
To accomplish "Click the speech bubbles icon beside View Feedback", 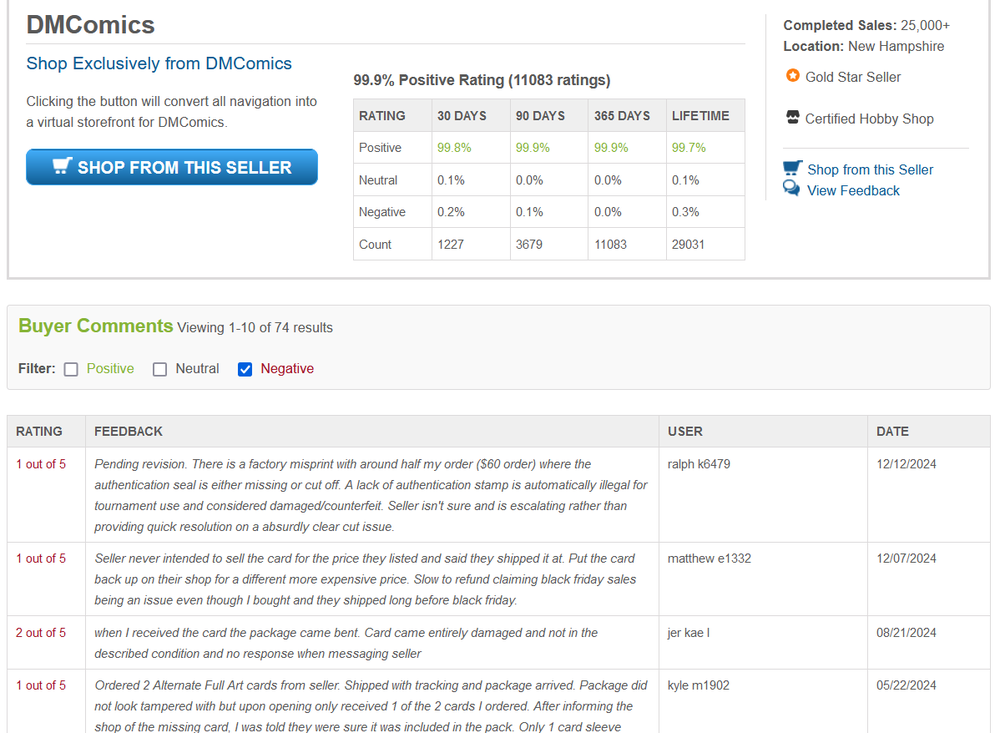I will point(791,188).
